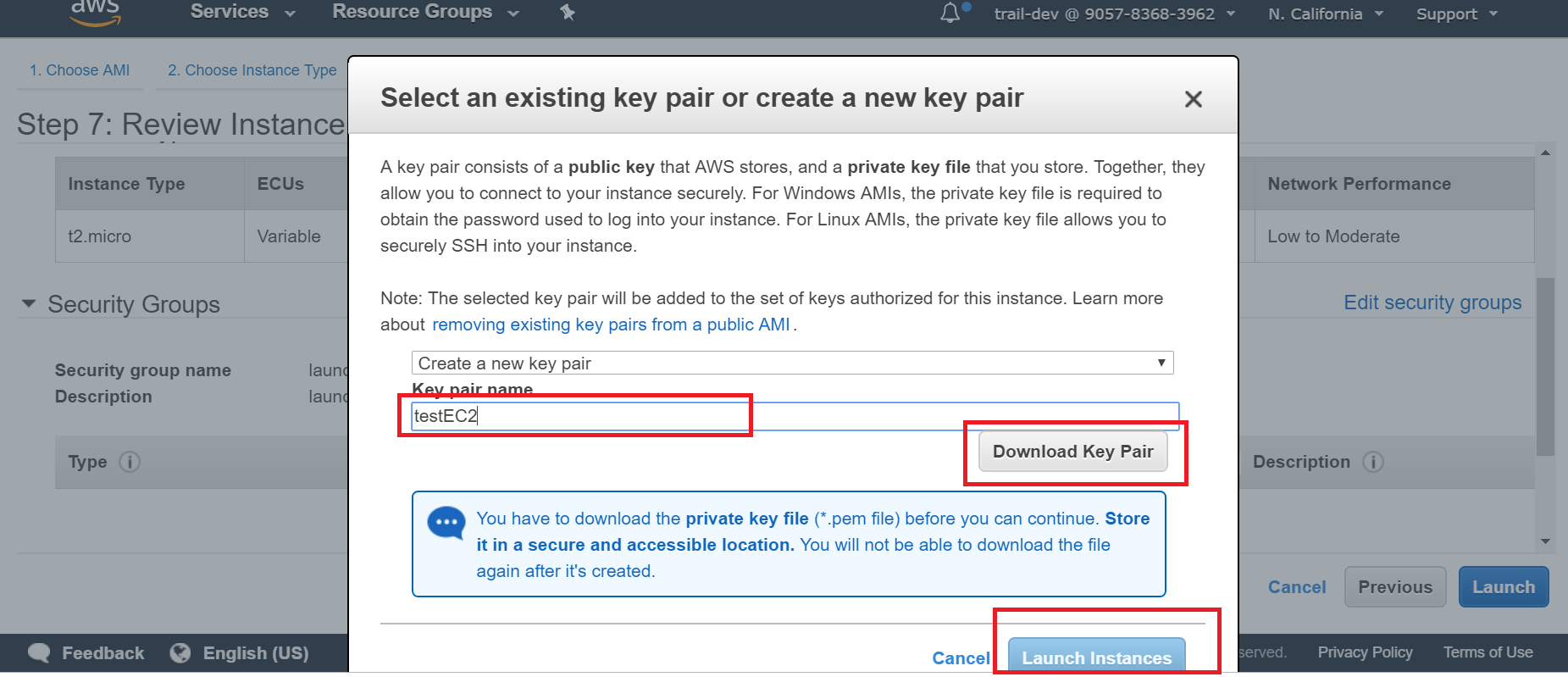Screen dimensions: 1568x677
Task: Open 'removing existing key pairs' link
Action: coord(611,325)
